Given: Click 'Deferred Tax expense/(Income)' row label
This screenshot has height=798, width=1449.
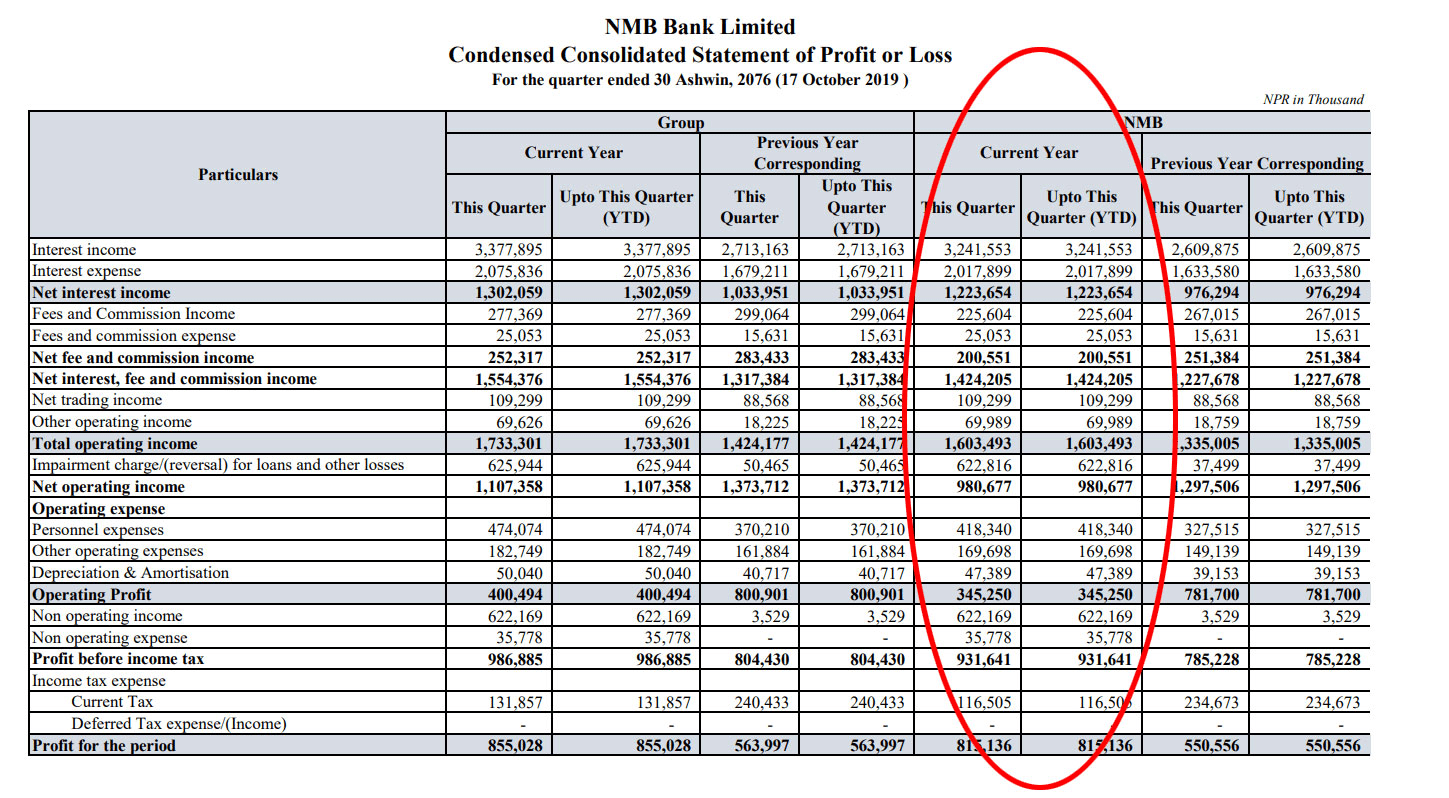Looking at the screenshot, I should point(178,724).
